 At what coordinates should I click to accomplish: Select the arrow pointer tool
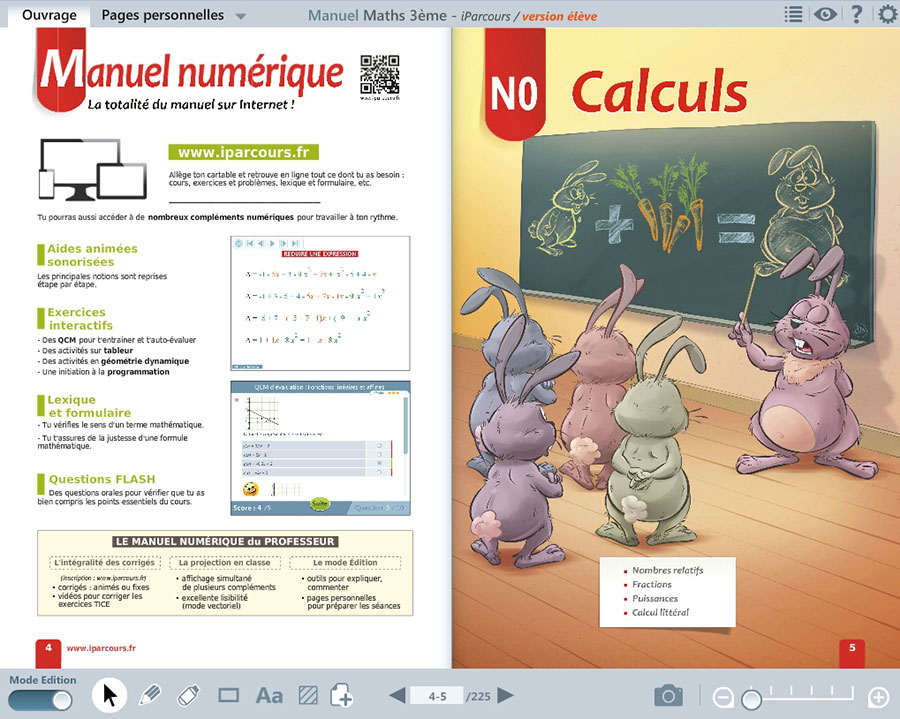coord(109,695)
